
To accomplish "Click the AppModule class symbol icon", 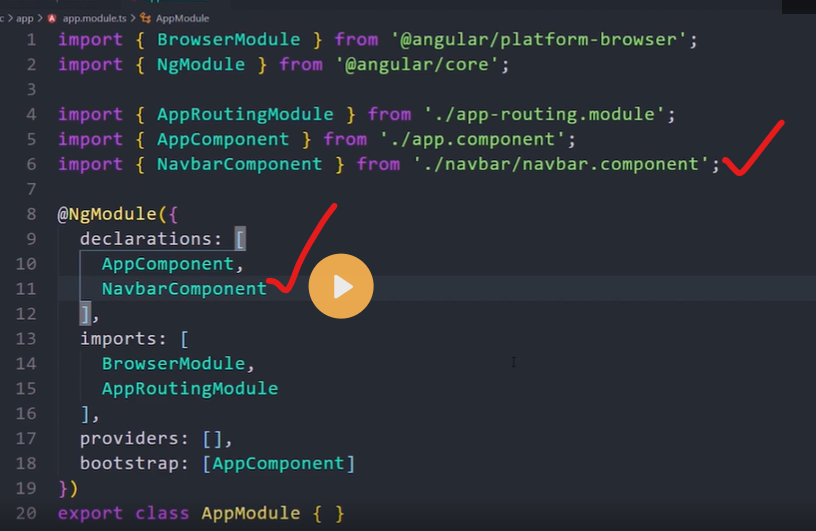I will [x=142, y=18].
